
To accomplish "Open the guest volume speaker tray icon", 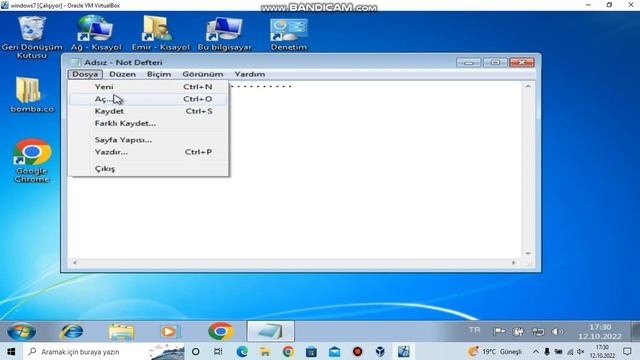I will click(557, 331).
